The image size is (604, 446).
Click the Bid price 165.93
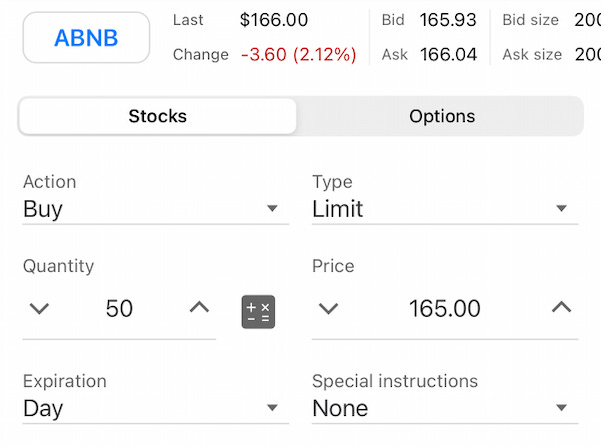tap(448, 20)
